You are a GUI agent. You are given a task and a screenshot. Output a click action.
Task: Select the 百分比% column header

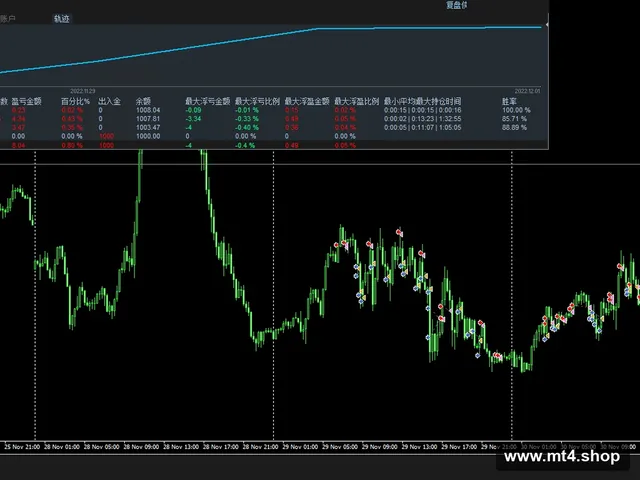[75, 101]
